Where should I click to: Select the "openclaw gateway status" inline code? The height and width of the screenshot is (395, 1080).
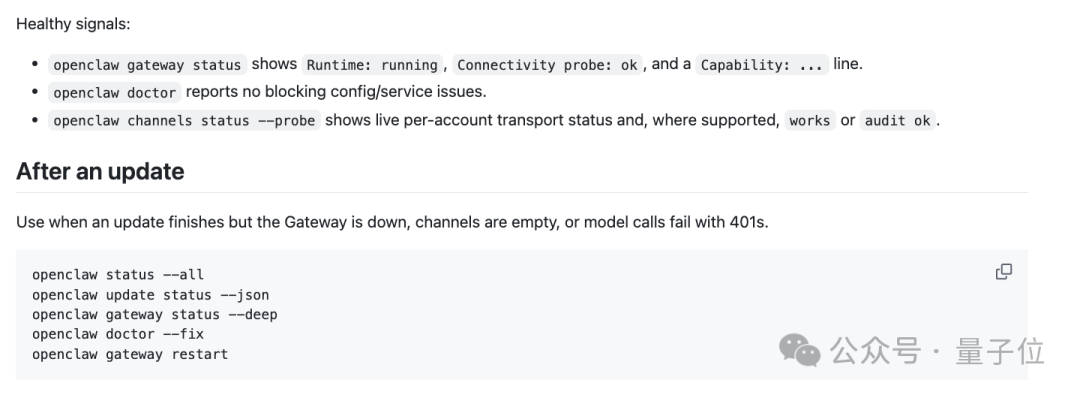(147, 65)
